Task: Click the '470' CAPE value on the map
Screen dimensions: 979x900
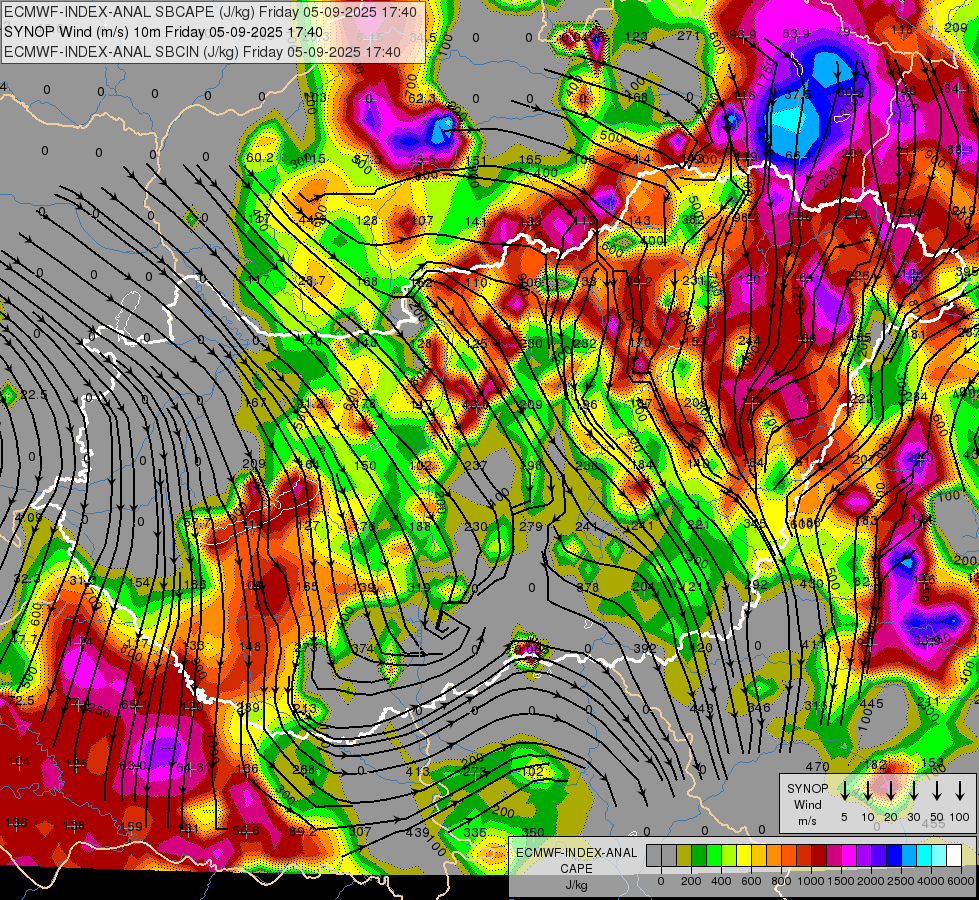Action: tap(817, 766)
